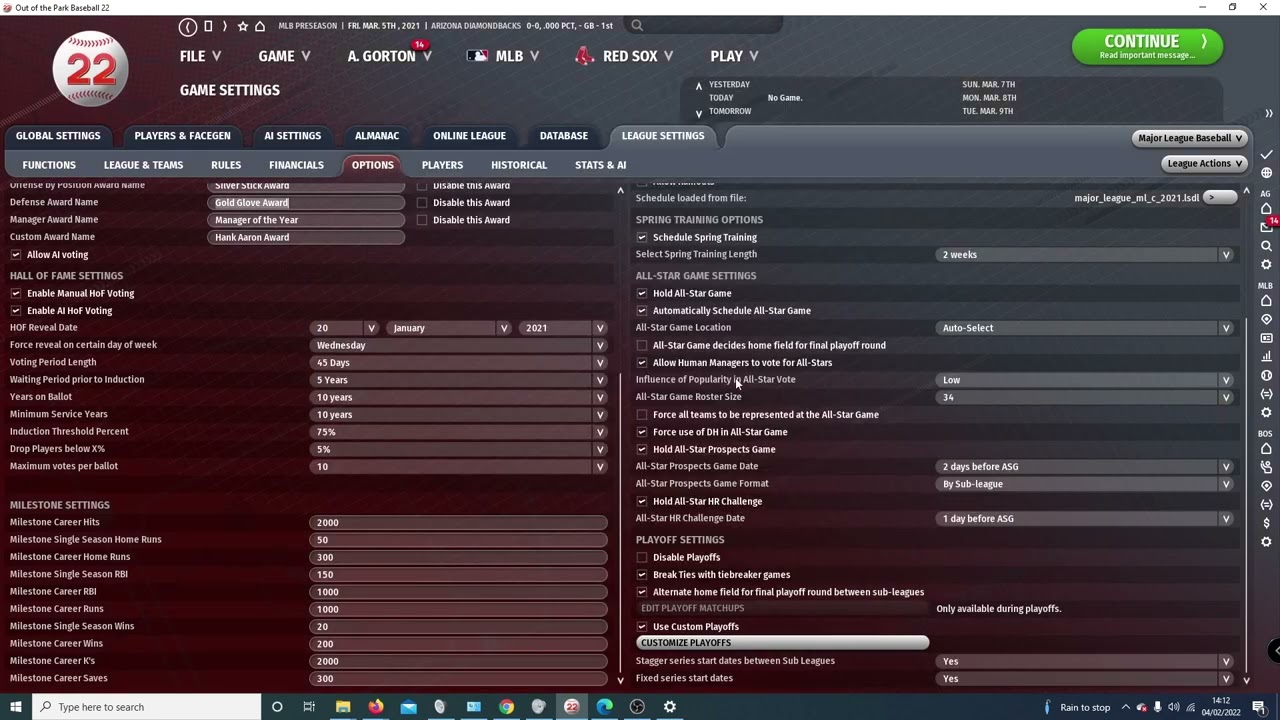Click the BOS section phone icon
The width and height of the screenshot is (1280, 720).
(1266, 467)
